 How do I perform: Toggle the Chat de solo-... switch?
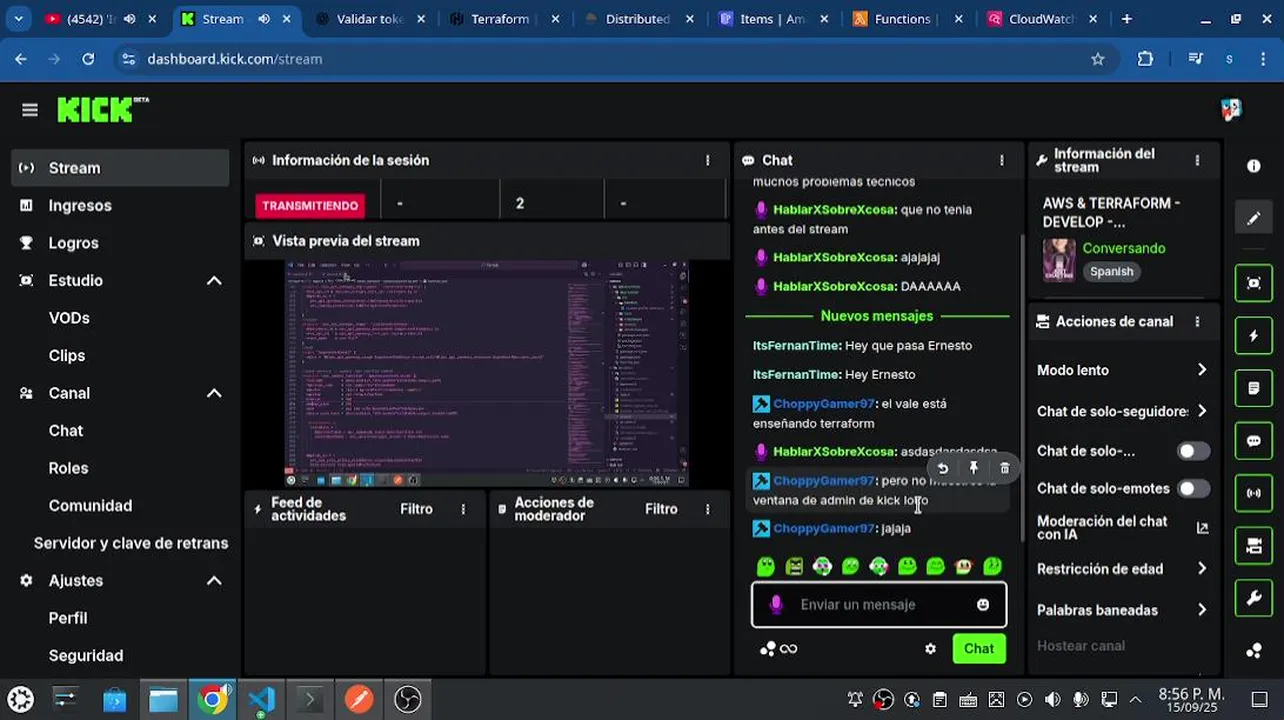[1192, 451]
